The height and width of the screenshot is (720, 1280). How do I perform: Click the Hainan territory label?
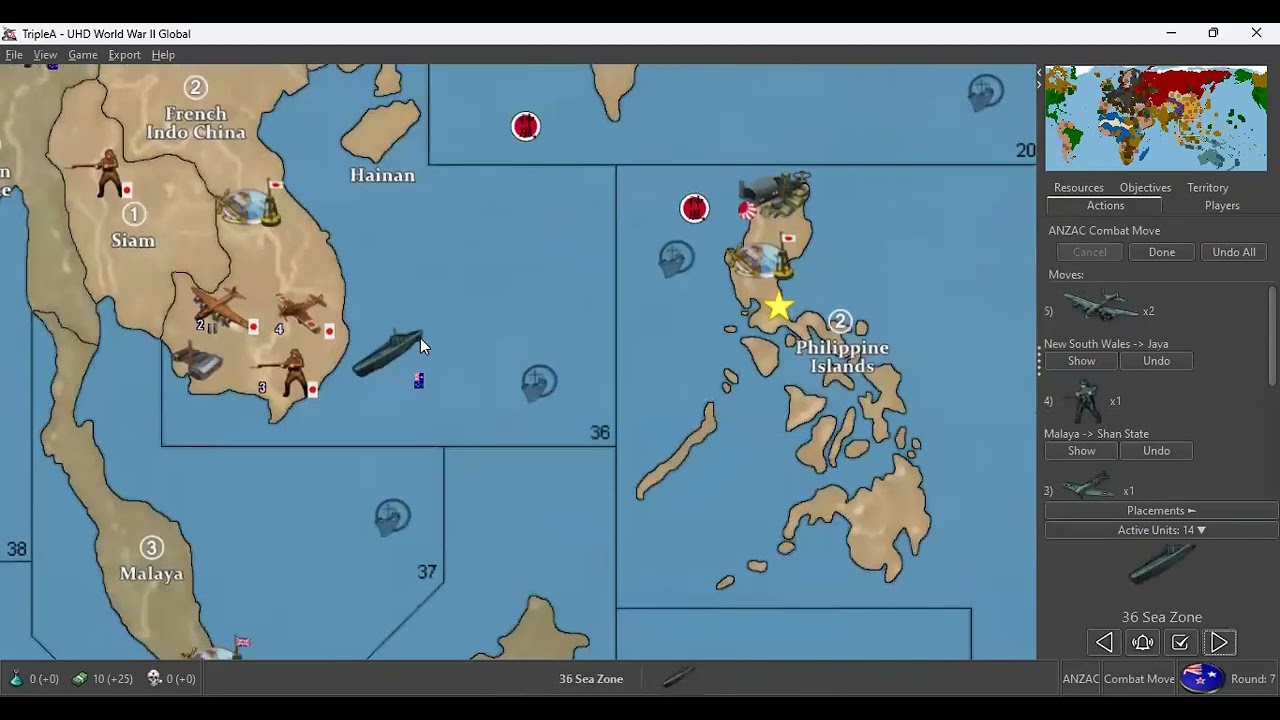(382, 176)
